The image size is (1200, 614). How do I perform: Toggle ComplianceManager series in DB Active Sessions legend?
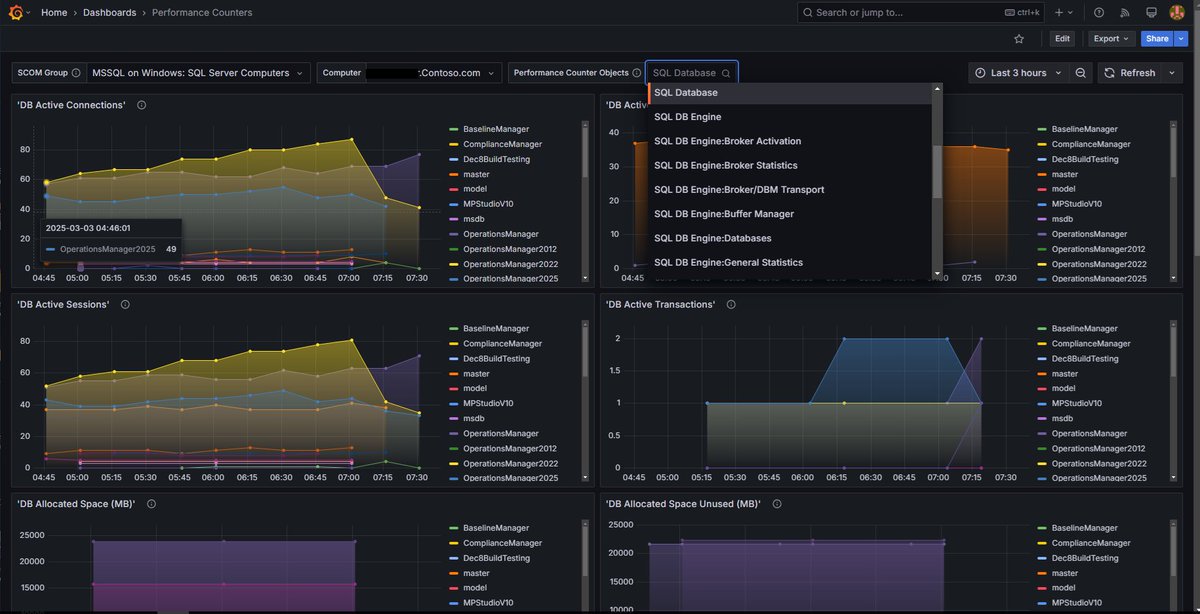(x=502, y=344)
